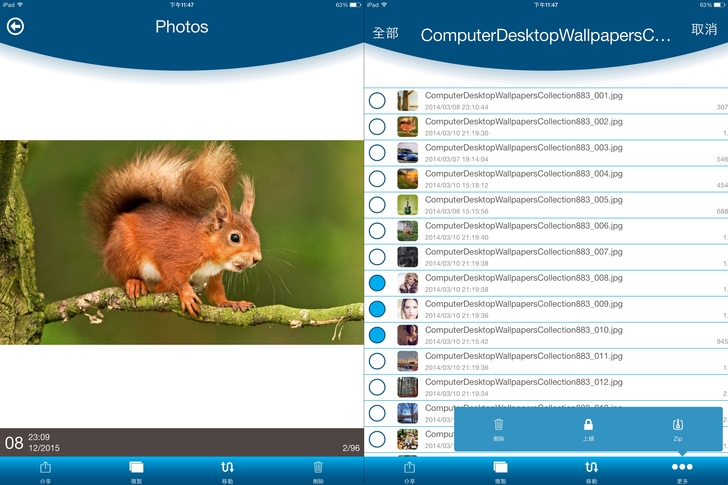Deselect the ComputerDesktopWallpapersCollection883_008.jpg checkbox
The height and width of the screenshot is (485, 728).
click(x=377, y=283)
